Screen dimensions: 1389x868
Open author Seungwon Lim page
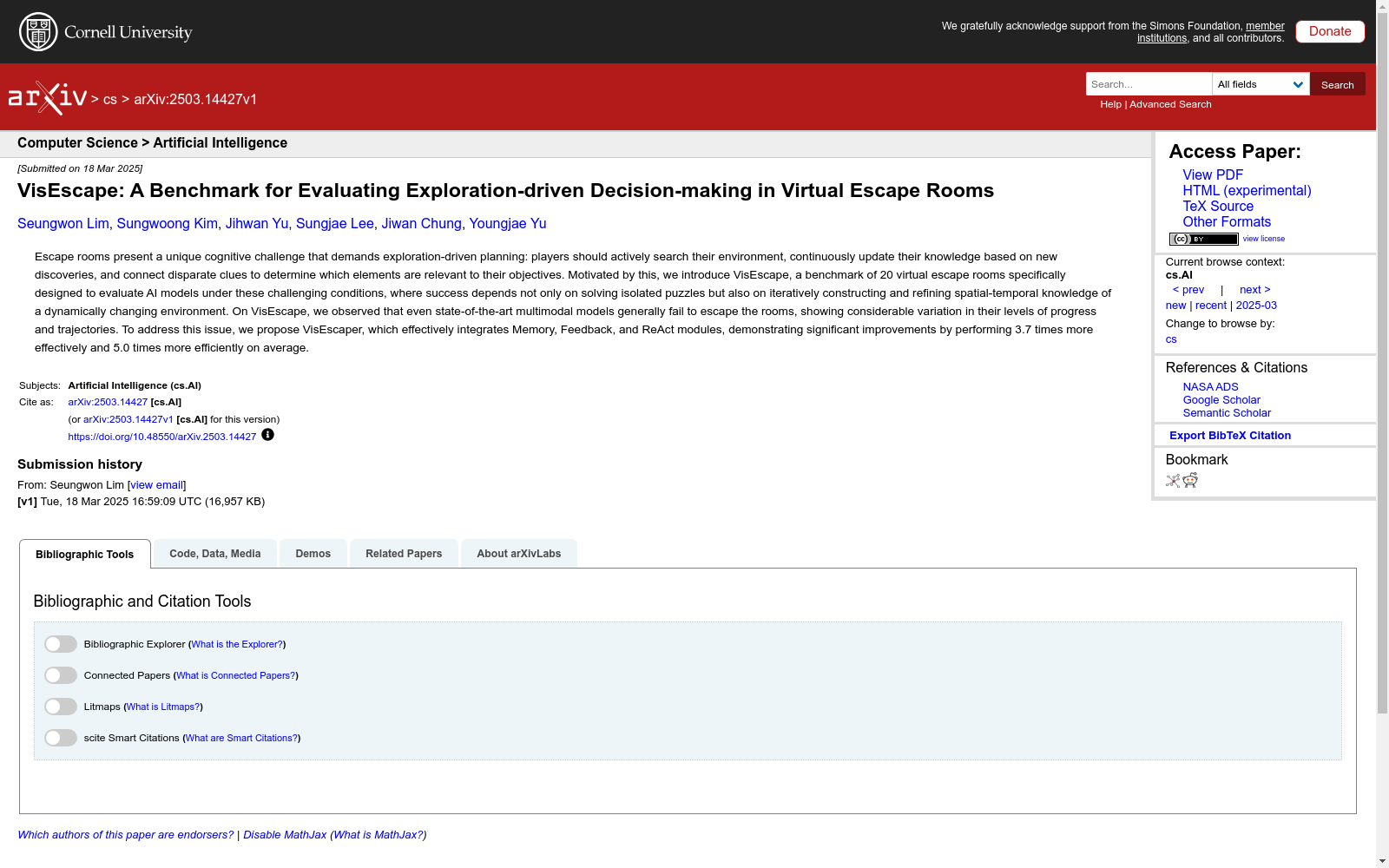pos(63,224)
